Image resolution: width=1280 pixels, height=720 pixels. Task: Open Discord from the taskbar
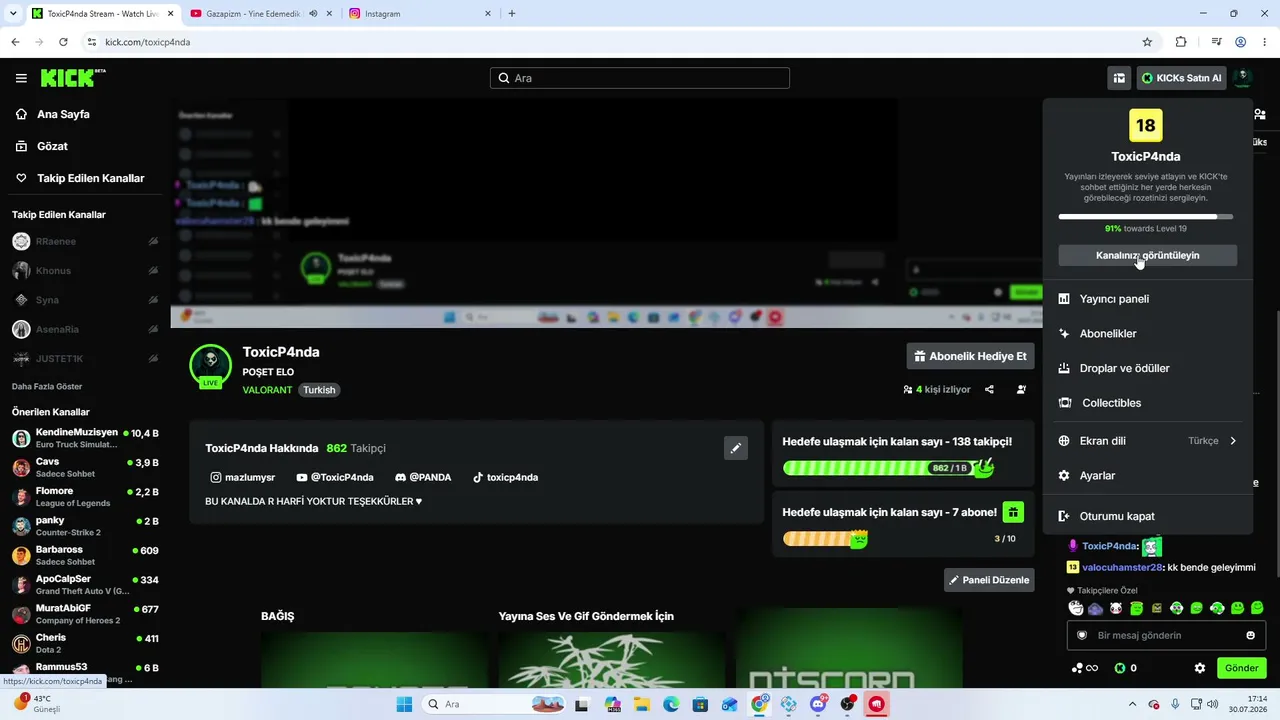coord(819,704)
